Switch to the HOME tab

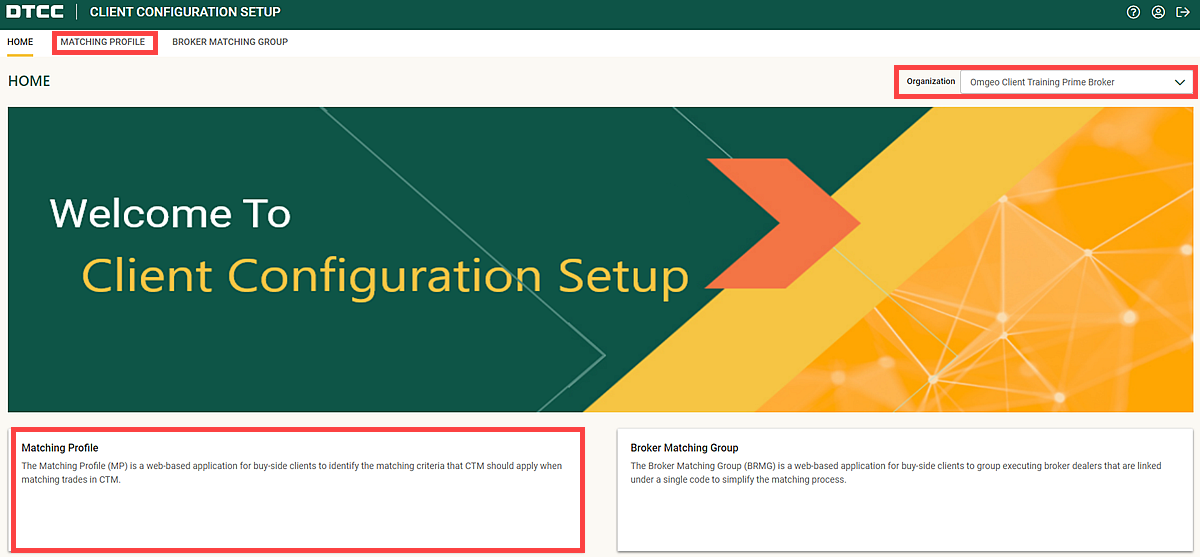(20, 42)
